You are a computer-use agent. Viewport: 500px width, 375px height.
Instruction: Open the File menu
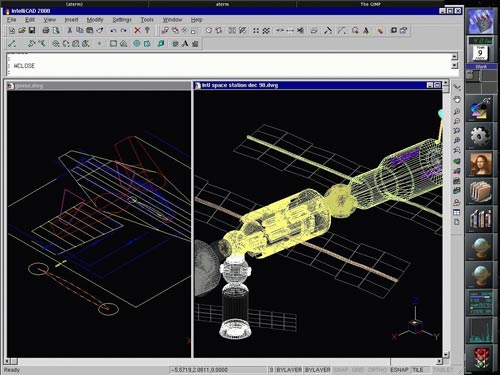12,20
